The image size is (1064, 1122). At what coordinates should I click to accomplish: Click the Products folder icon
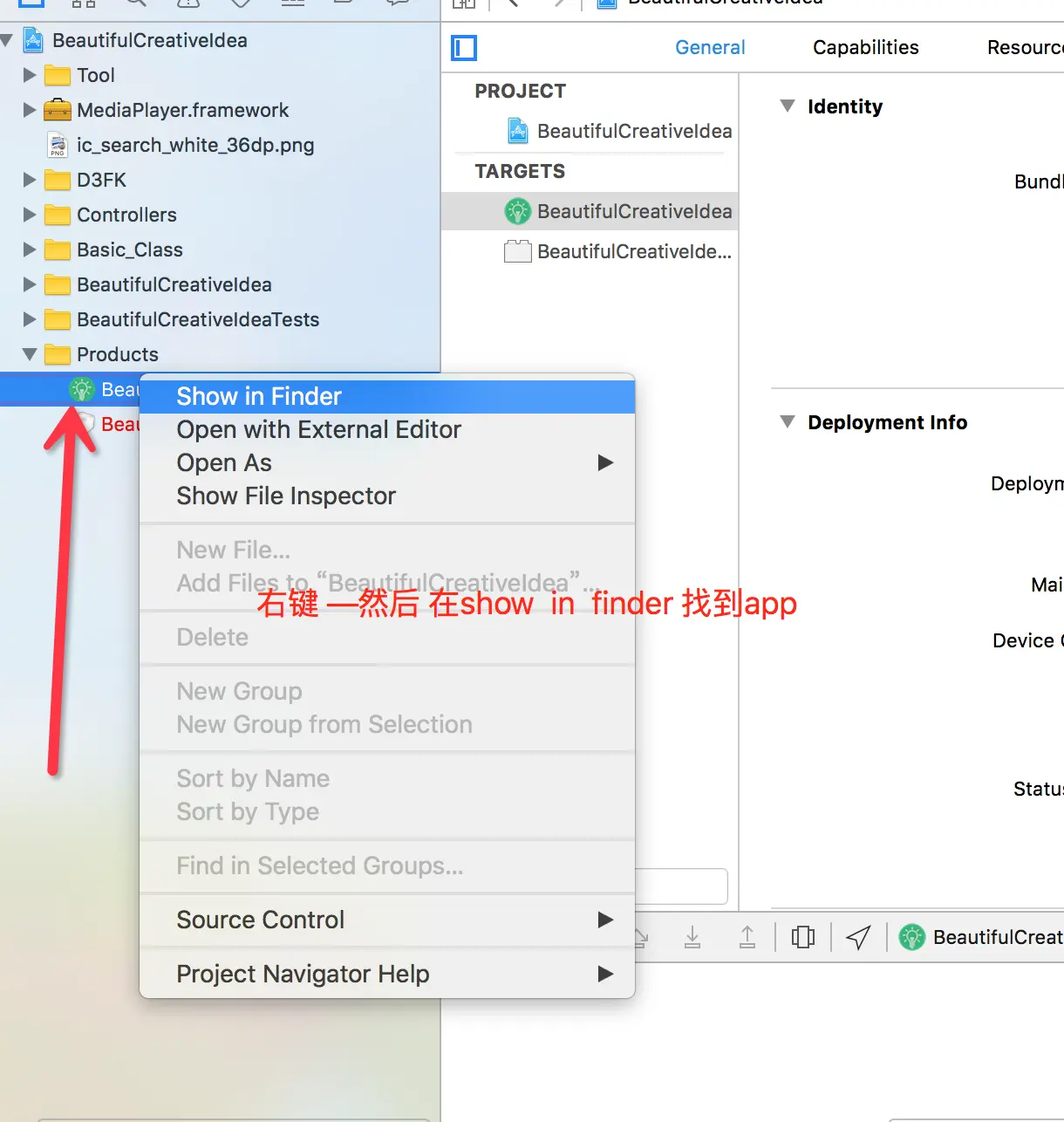(x=58, y=354)
